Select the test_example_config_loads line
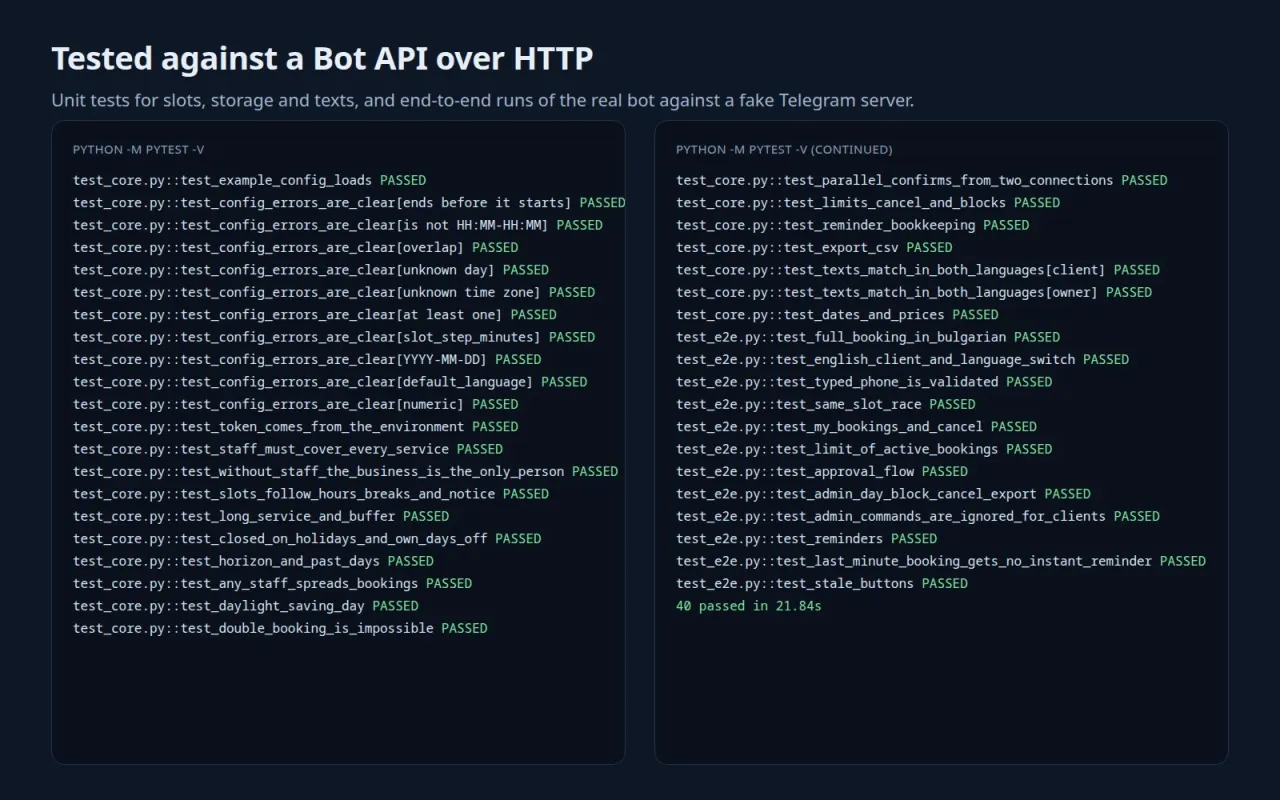This screenshot has height=800, width=1280. 249,181
